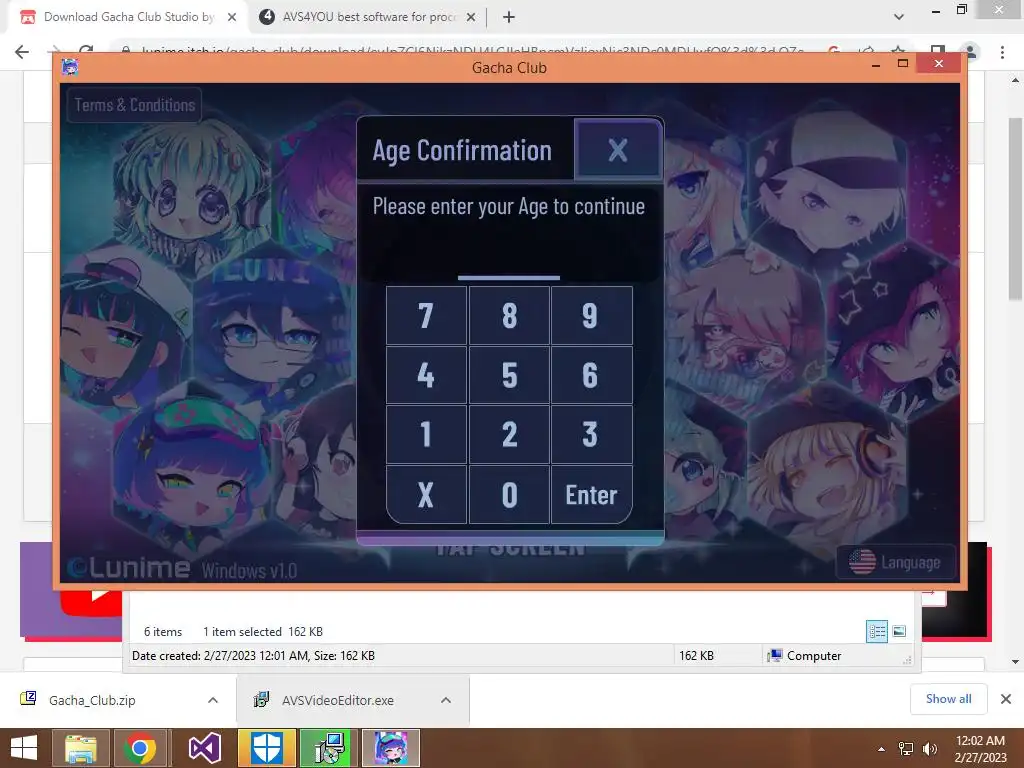Open Chrome profile avatar
The image size is (1024, 768).
(970, 52)
